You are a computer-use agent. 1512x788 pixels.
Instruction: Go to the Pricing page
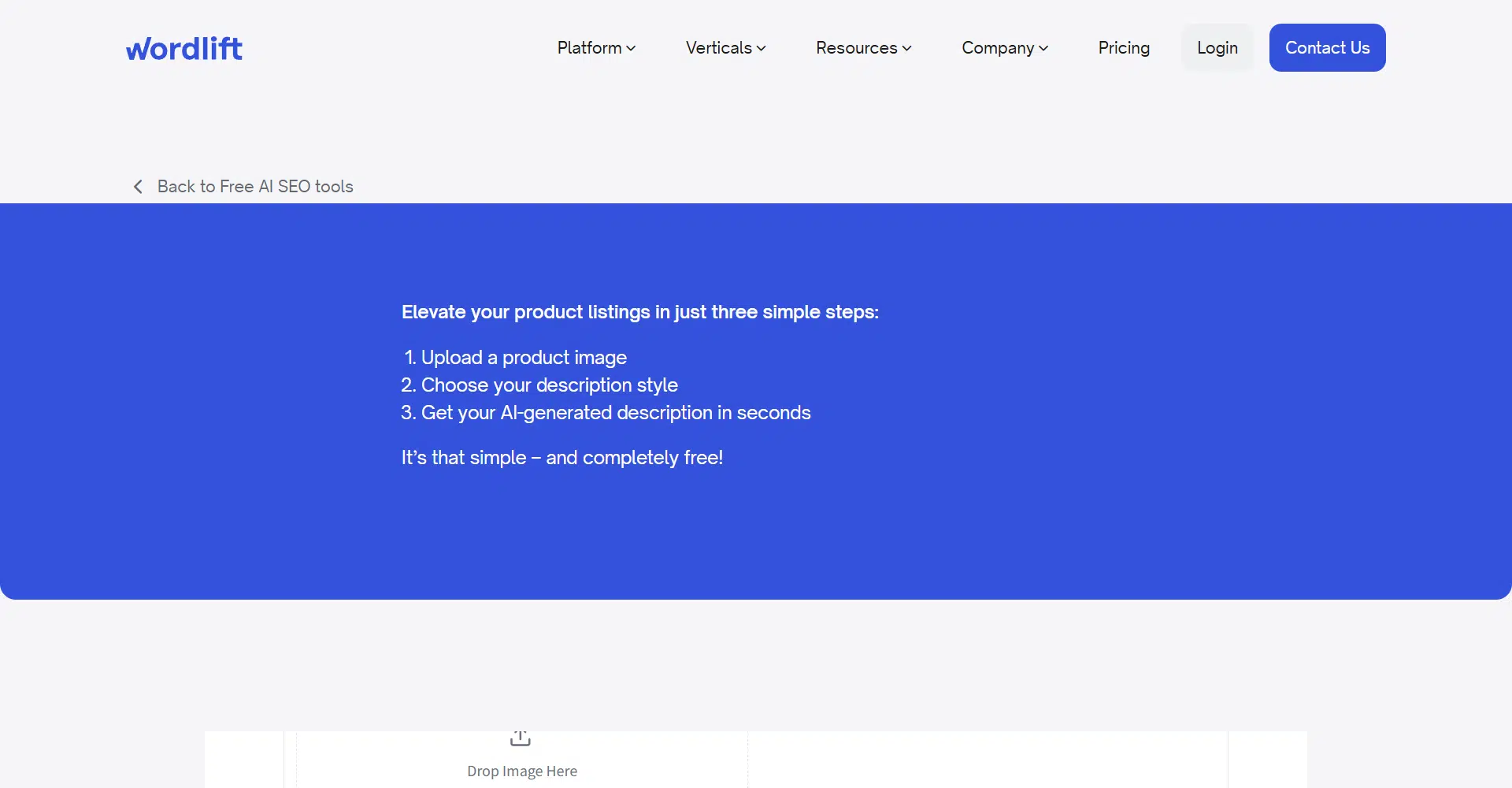pyautogui.click(x=1124, y=48)
